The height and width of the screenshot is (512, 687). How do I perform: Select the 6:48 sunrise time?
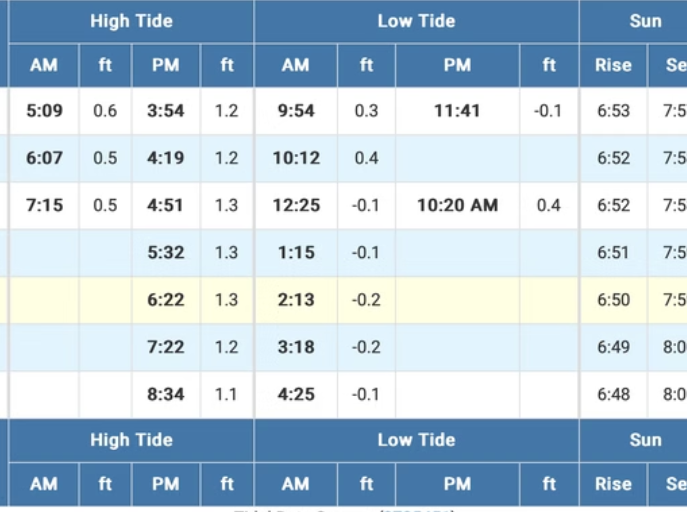point(613,395)
